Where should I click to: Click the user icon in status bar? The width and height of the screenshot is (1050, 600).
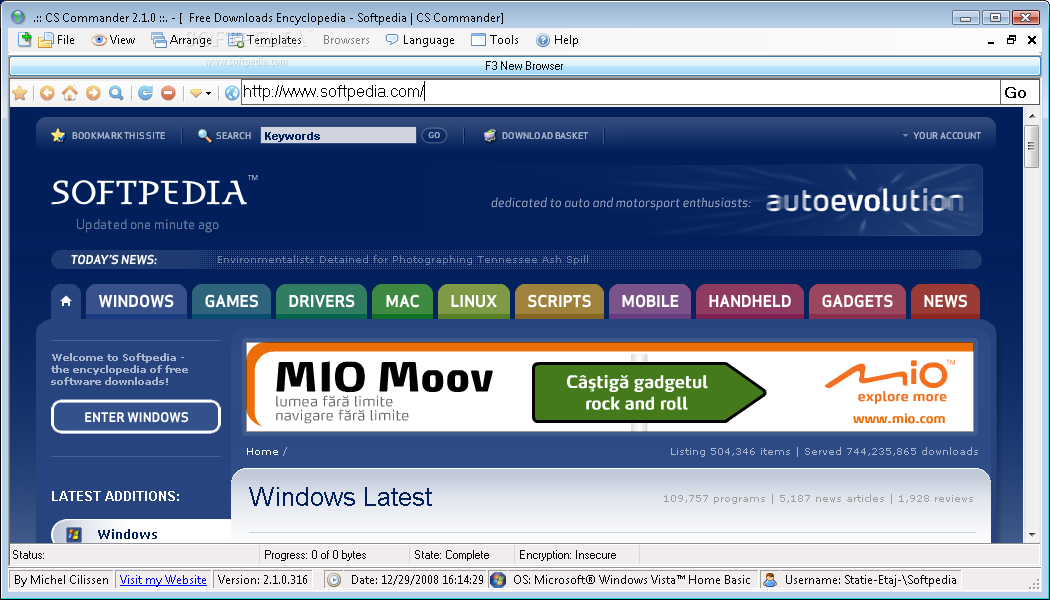click(x=770, y=580)
